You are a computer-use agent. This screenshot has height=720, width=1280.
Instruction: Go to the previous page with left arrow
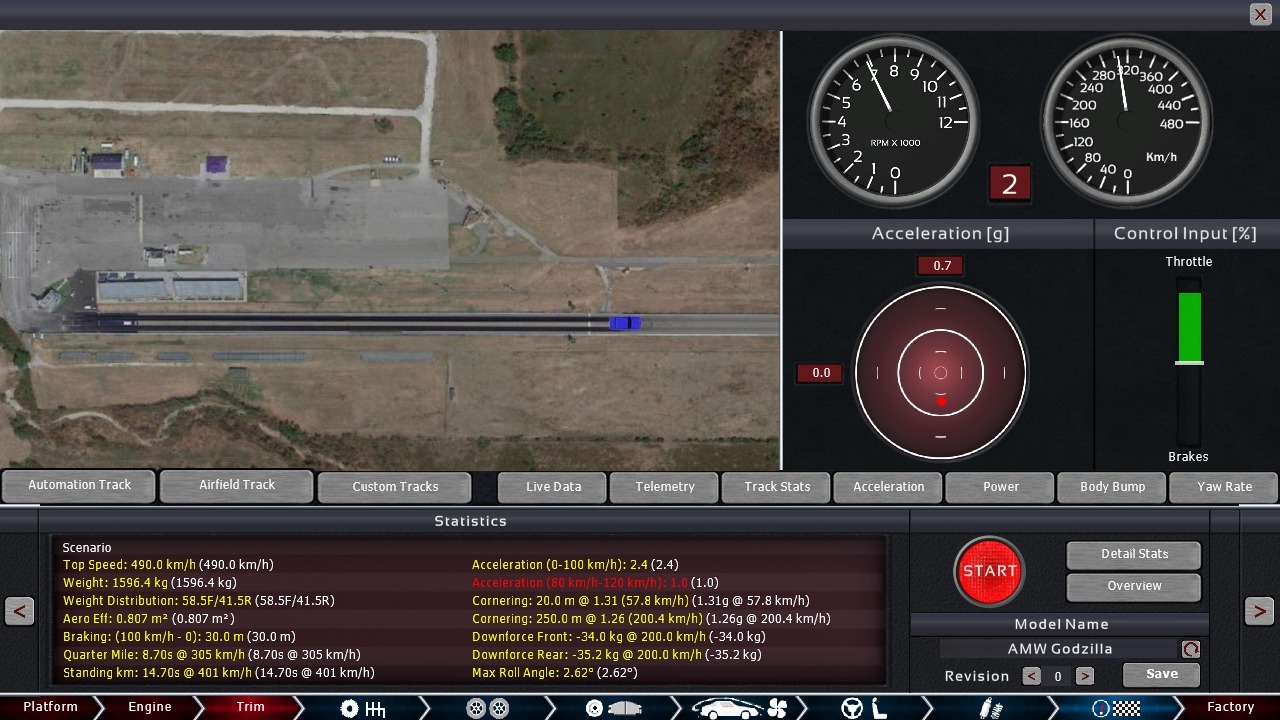[x=20, y=611]
